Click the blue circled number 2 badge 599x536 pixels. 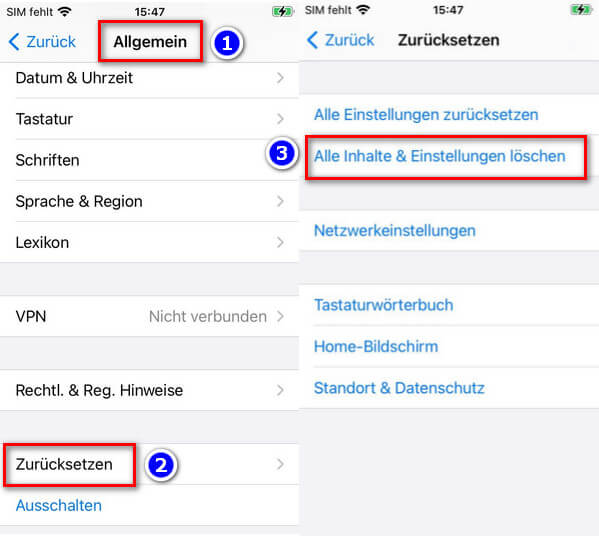[x=161, y=465]
